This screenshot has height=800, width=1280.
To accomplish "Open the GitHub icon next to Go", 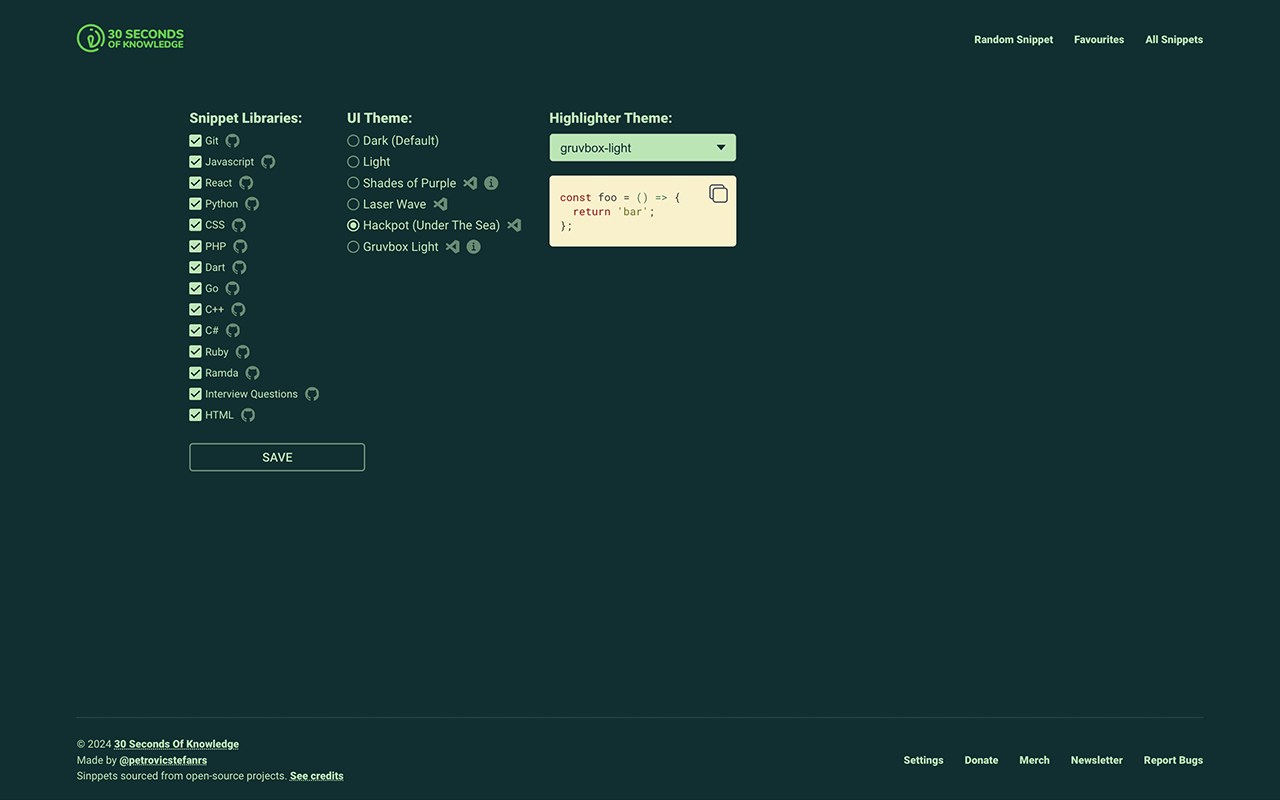I will coord(232,288).
